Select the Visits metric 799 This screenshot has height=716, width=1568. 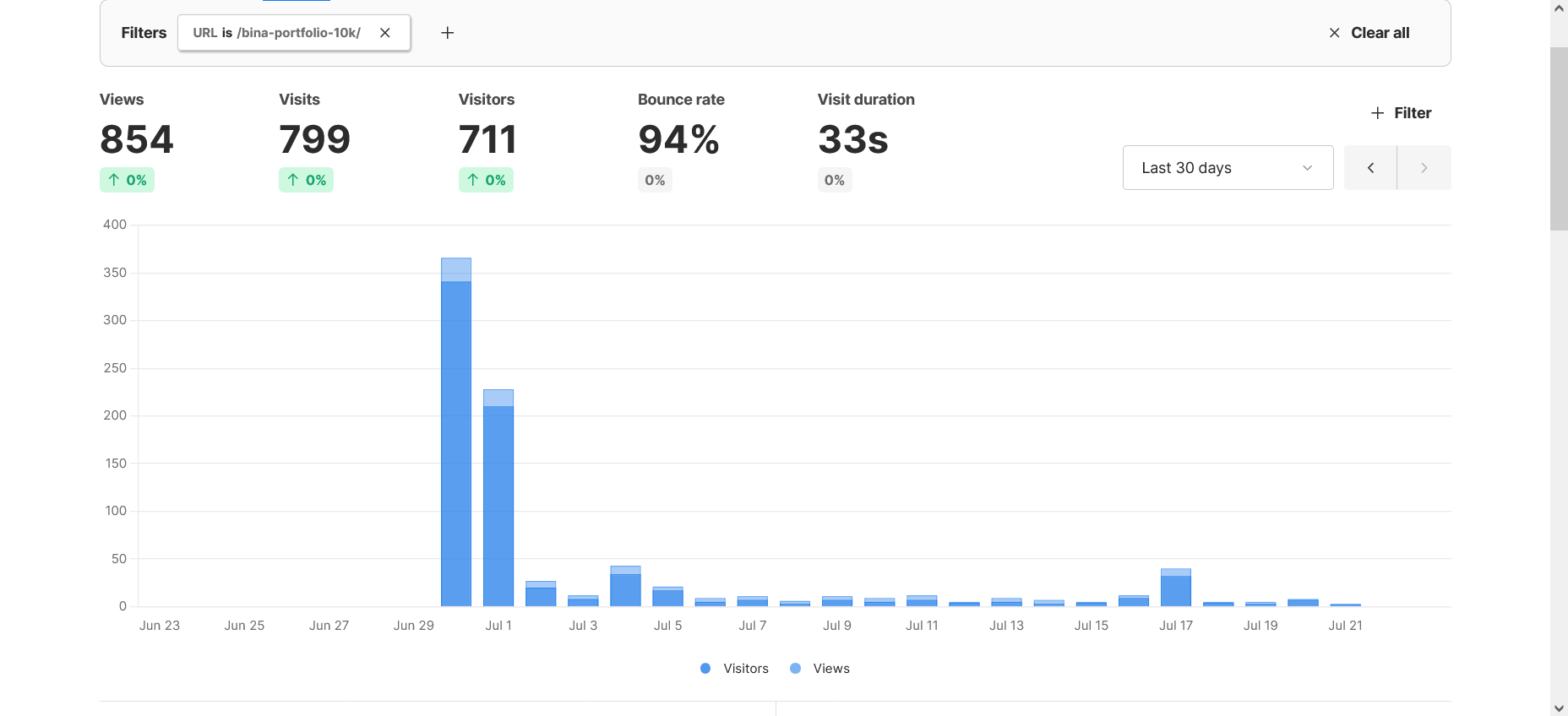pyautogui.click(x=314, y=140)
